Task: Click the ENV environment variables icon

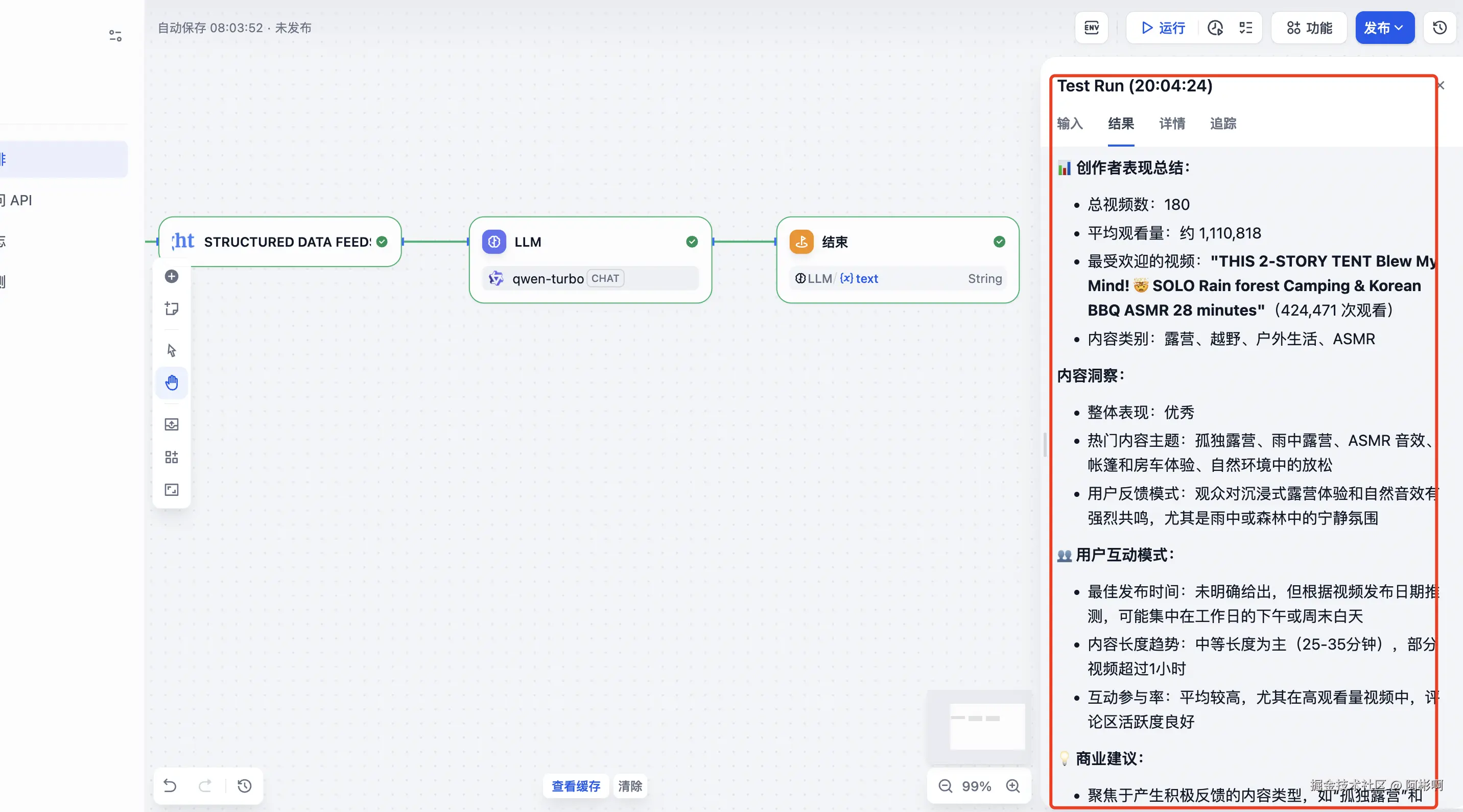Action: pos(1091,28)
